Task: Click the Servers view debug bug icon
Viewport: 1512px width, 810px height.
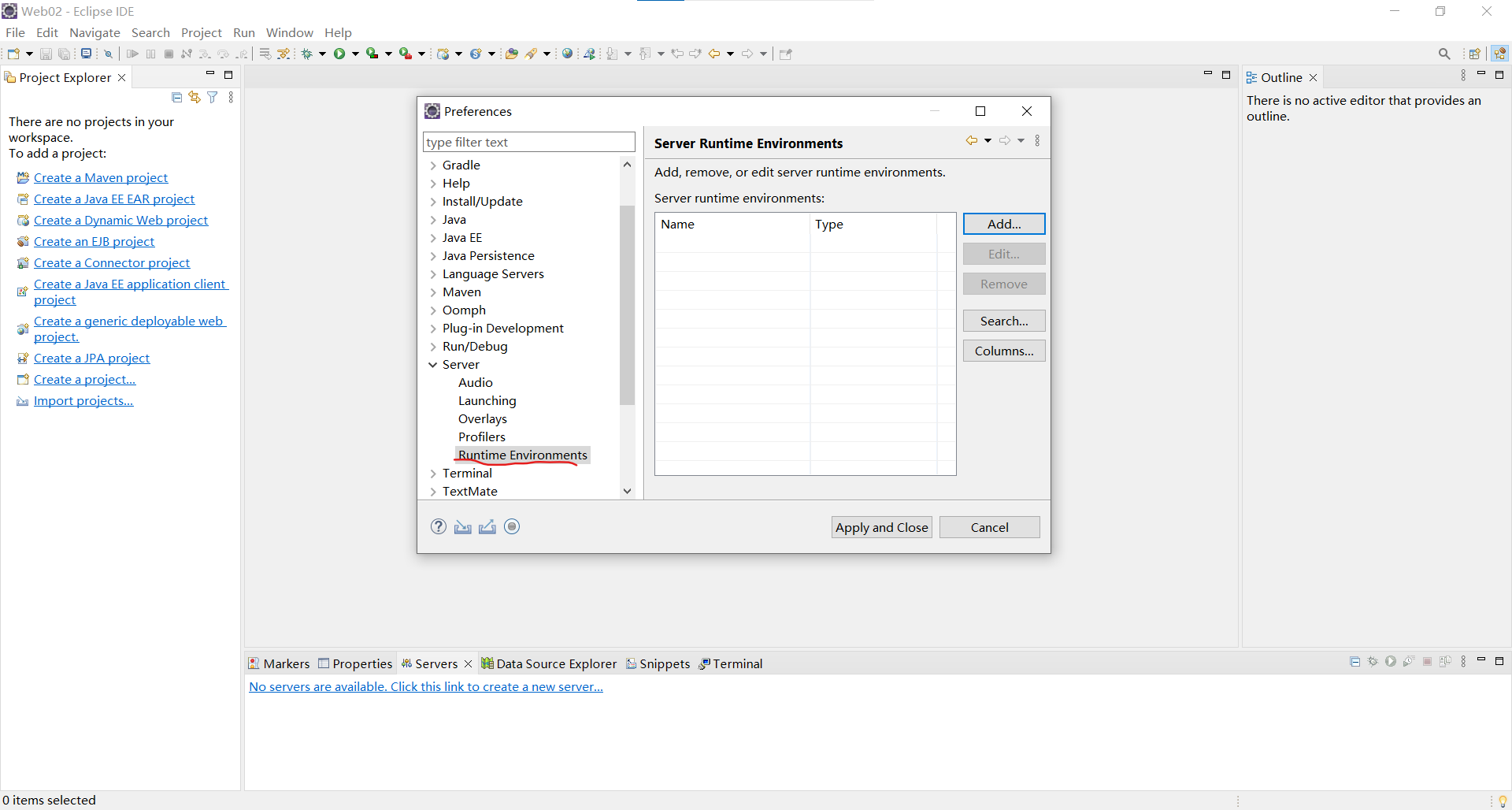Action: 1373,662
